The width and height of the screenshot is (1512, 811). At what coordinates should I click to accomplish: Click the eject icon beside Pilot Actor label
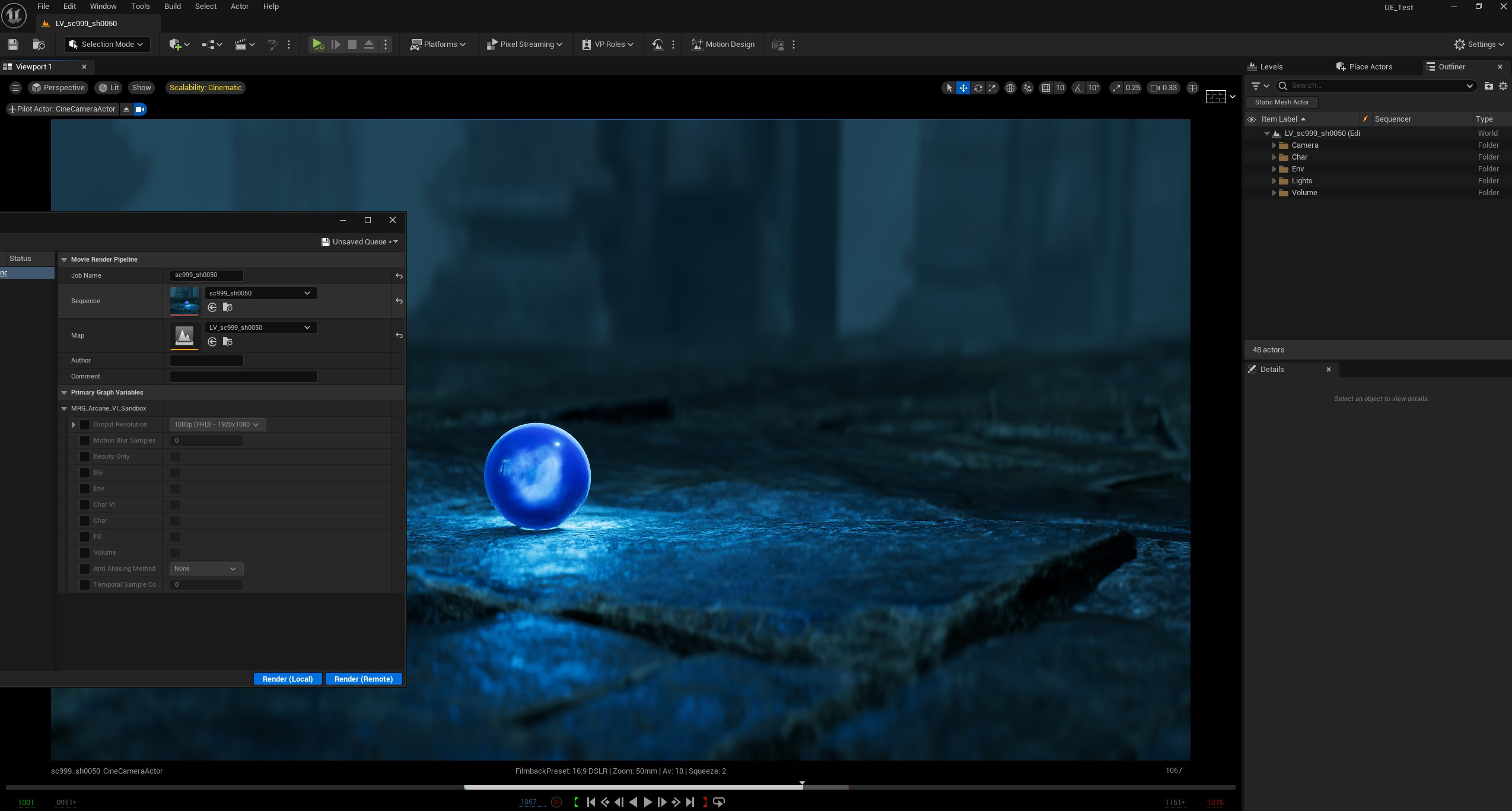[126, 109]
